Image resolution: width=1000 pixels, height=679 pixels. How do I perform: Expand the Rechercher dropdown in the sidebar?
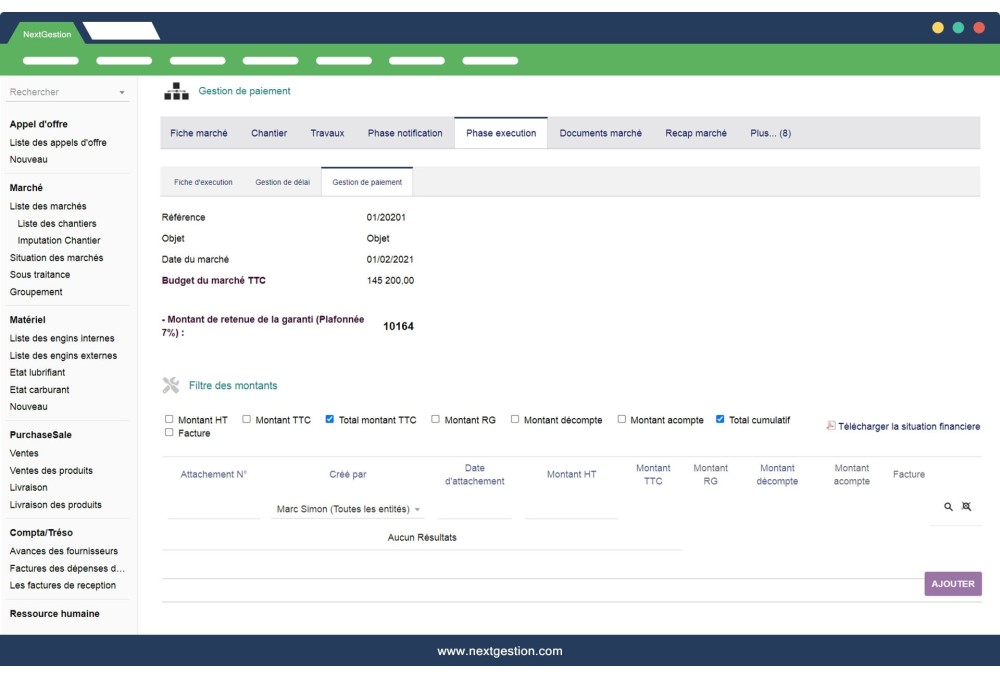point(122,91)
